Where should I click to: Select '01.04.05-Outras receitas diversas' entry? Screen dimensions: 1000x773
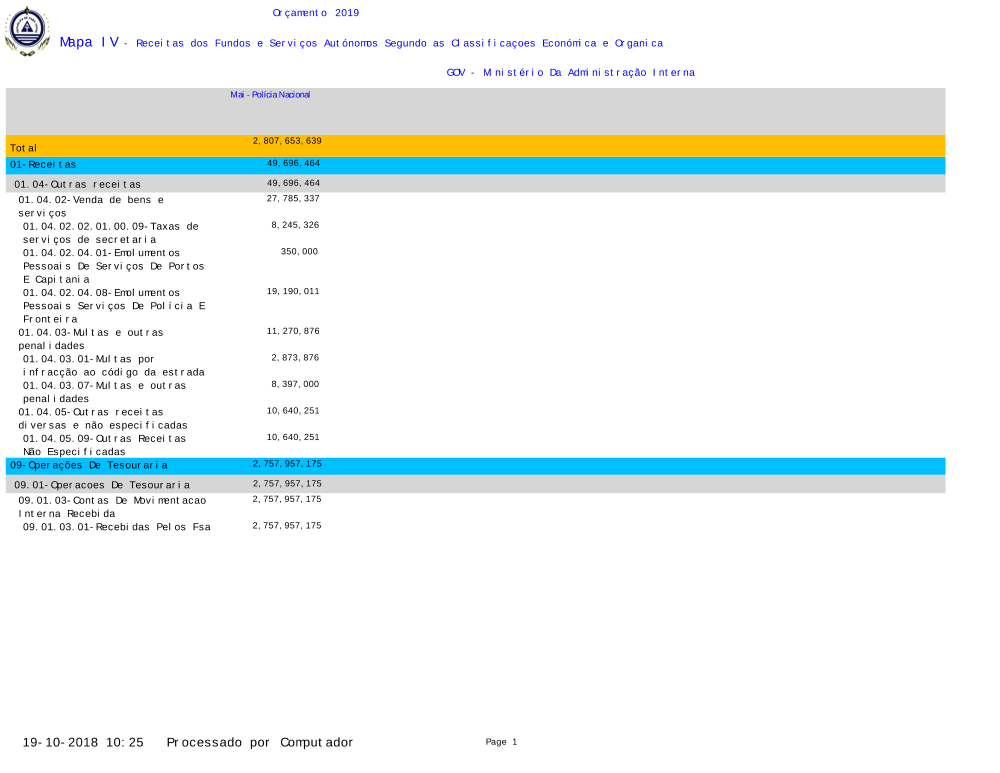(102, 418)
